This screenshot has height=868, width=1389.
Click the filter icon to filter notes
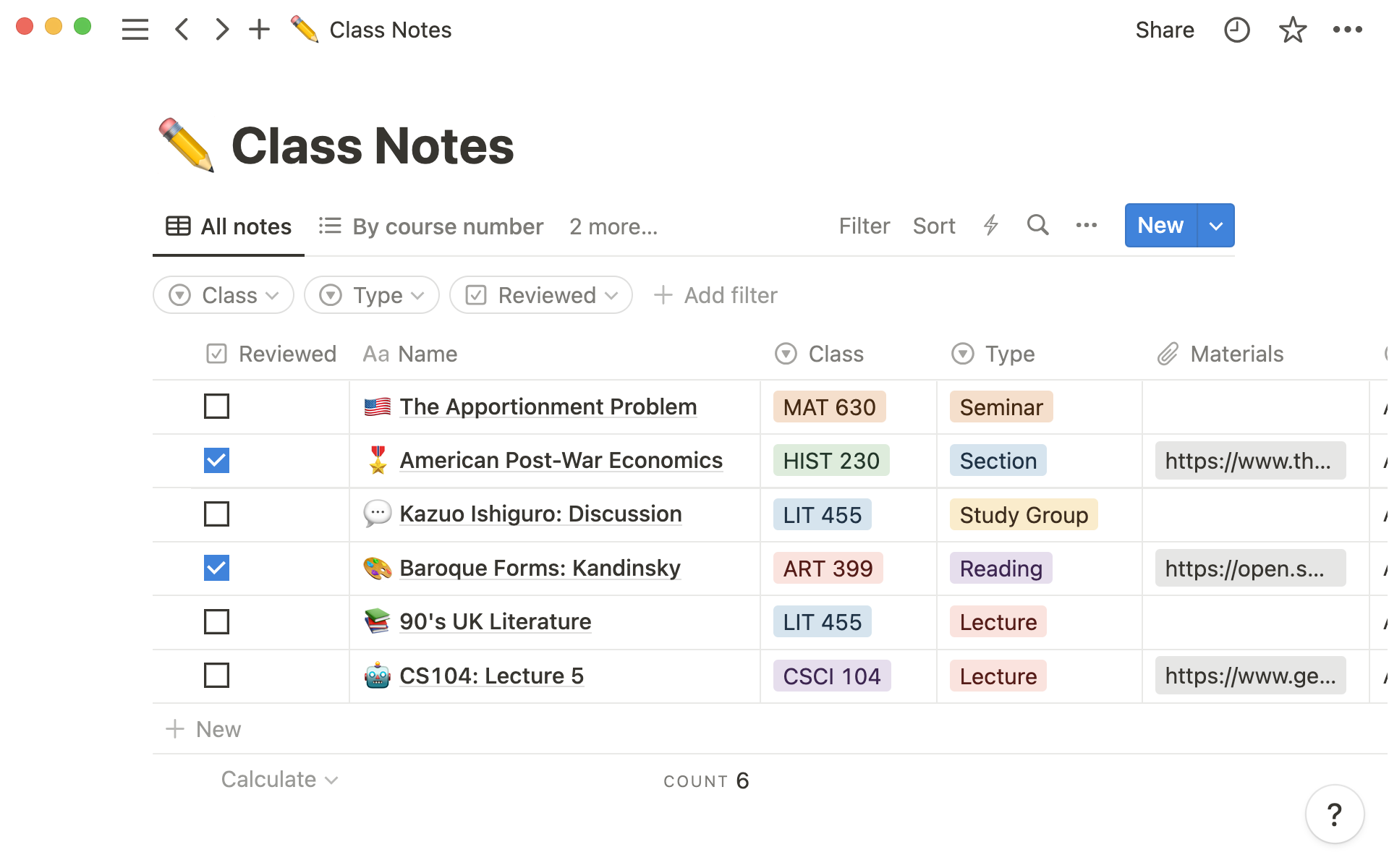(864, 225)
